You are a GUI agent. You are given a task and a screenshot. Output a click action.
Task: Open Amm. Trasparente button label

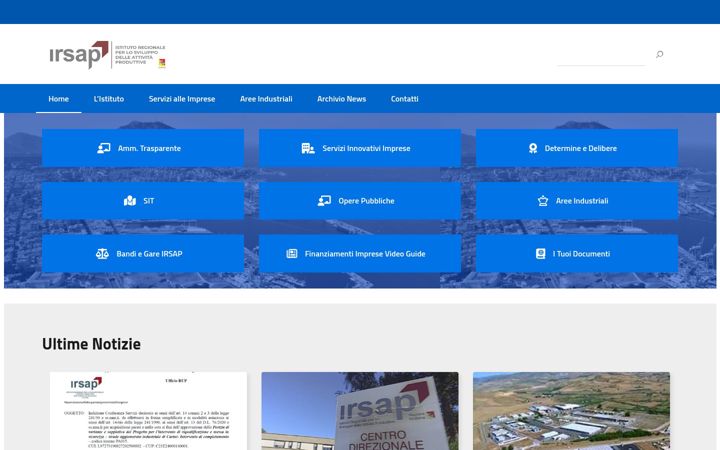pyautogui.click(x=149, y=148)
